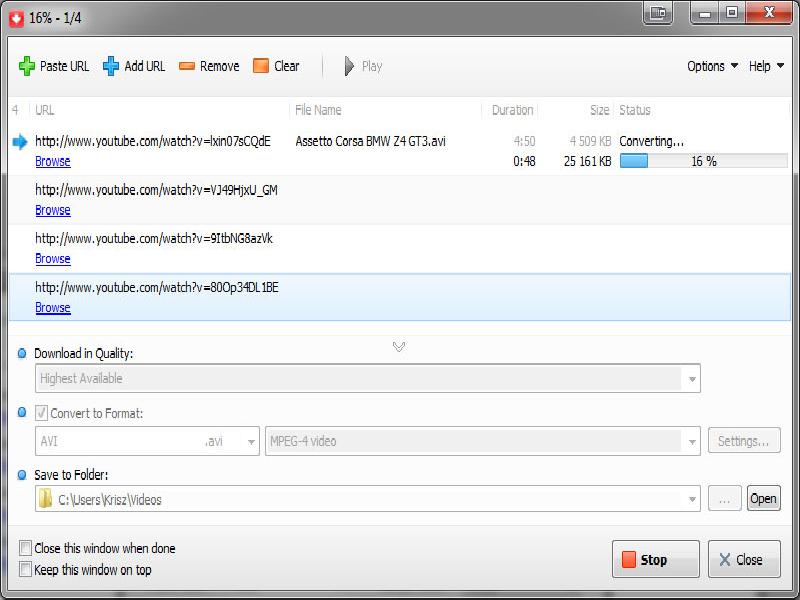This screenshot has height=600, width=800.
Task: Open the Help menu
Action: coord(766,66)
